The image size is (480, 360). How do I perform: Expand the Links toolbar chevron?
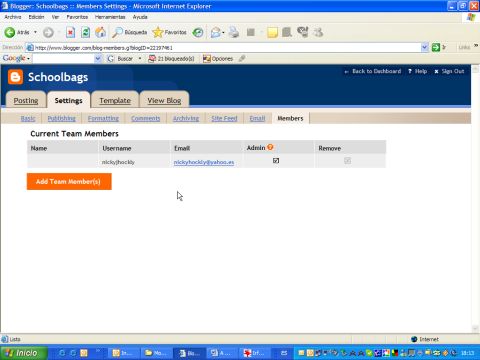click(476, 46)
